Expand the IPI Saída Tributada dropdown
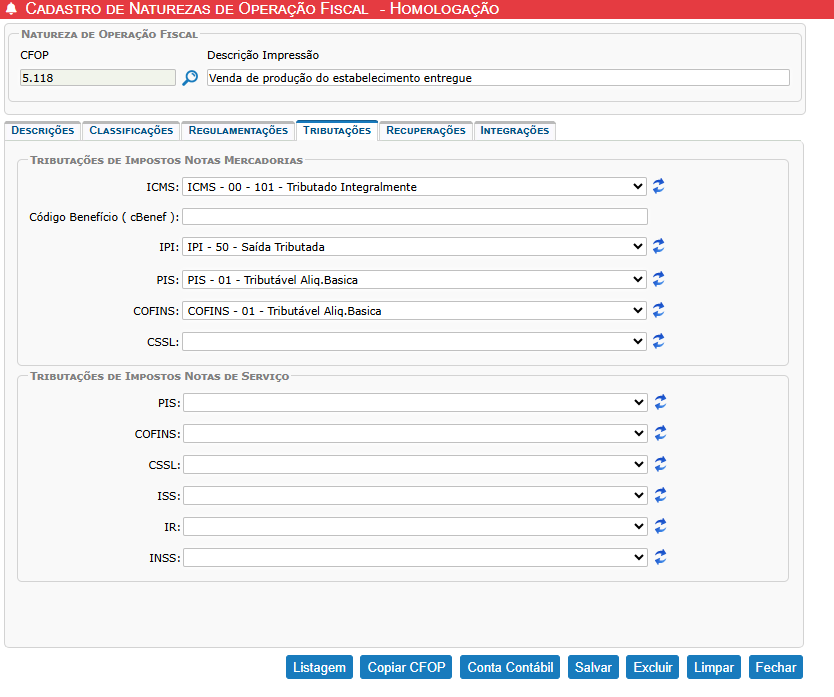The image size is (834, 697). [x=415, y=247]
